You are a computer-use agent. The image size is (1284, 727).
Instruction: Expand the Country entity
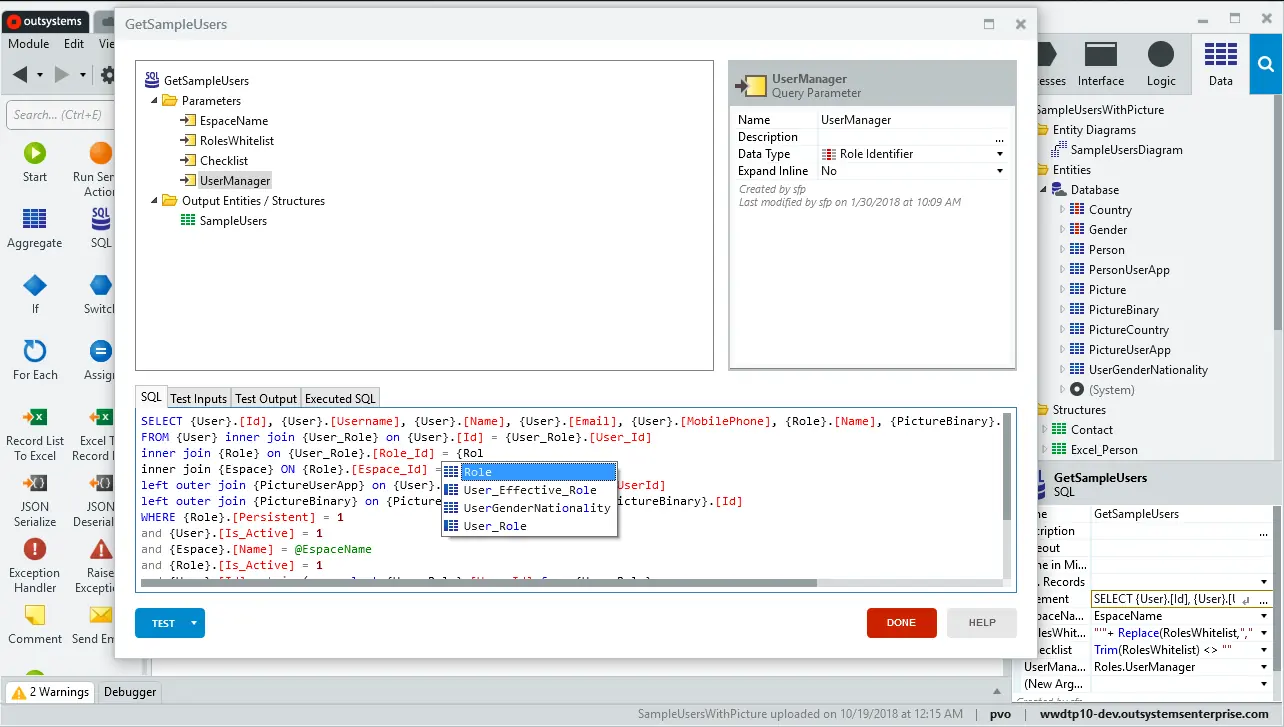point(1062,210)
